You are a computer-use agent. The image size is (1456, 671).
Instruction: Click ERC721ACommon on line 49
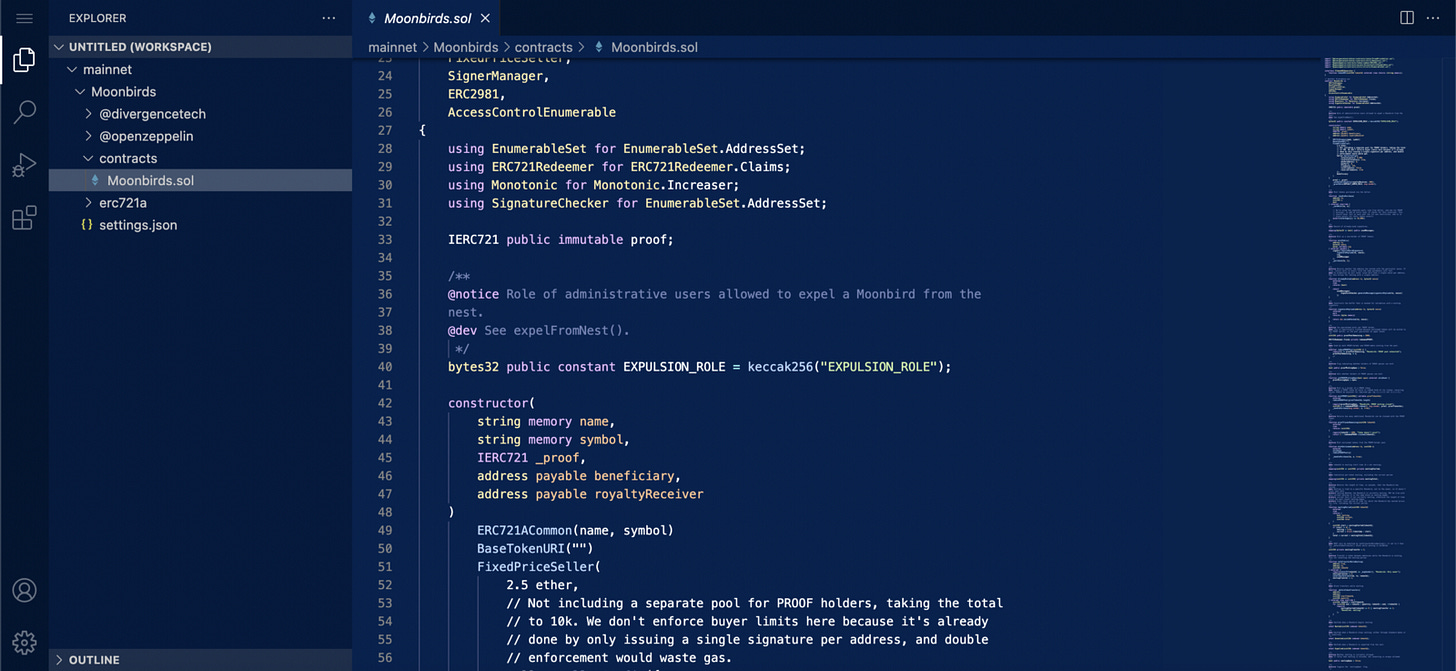524,530
